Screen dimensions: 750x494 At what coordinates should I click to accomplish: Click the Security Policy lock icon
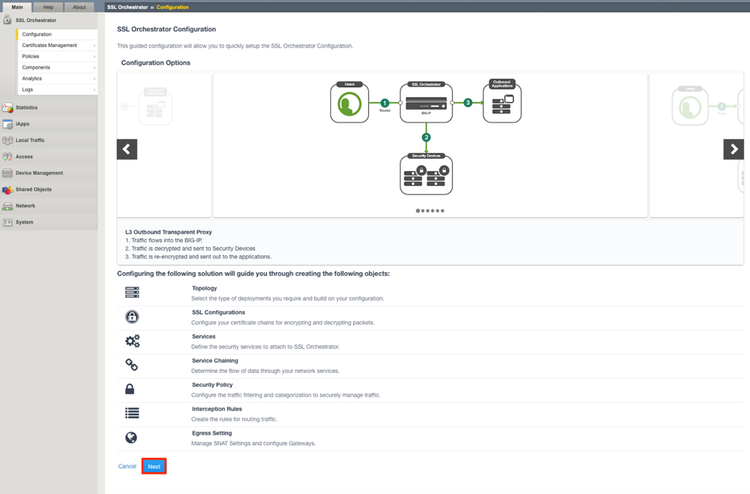tap(130, 389)
